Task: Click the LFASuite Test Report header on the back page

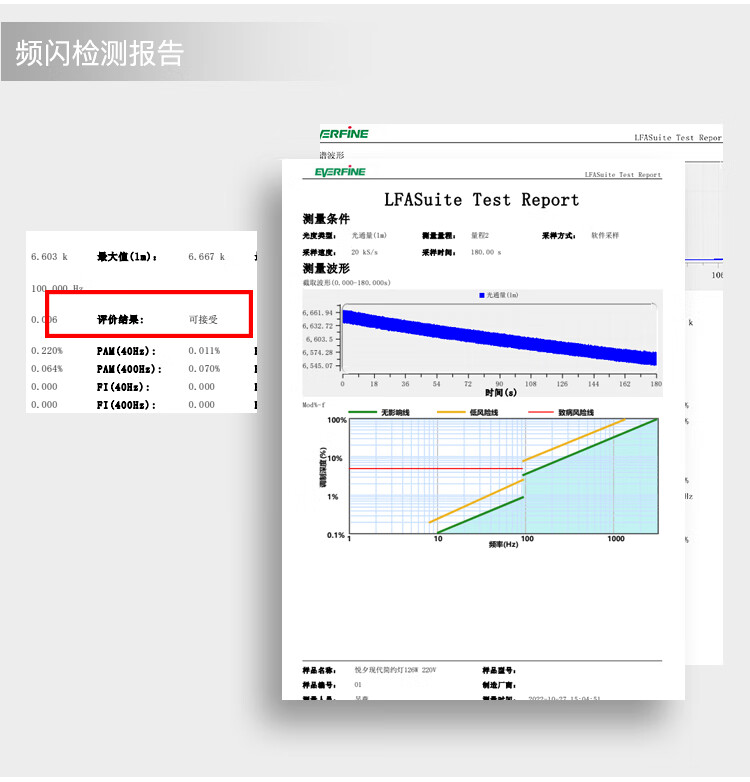Action: [678, 137]
